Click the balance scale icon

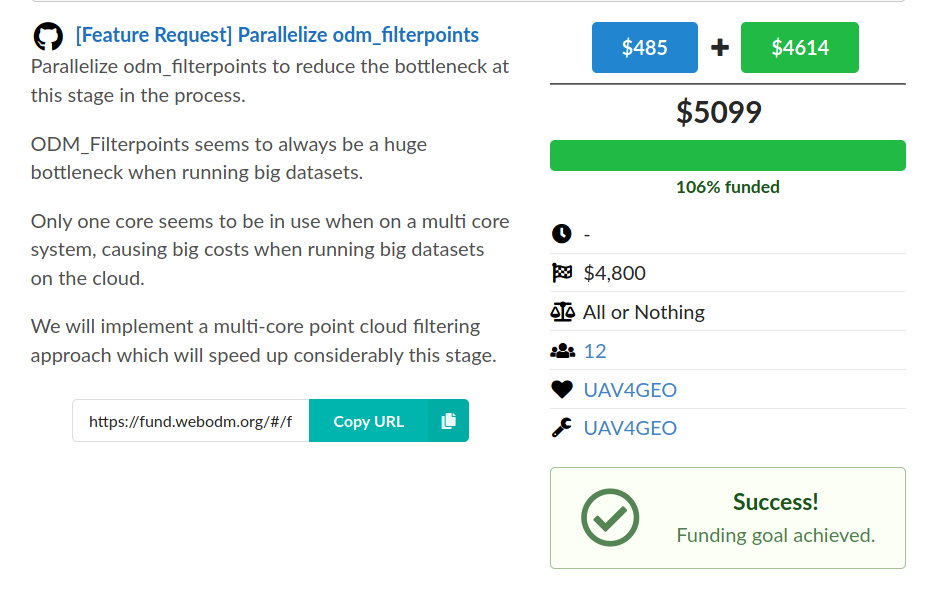click(562, 312)
